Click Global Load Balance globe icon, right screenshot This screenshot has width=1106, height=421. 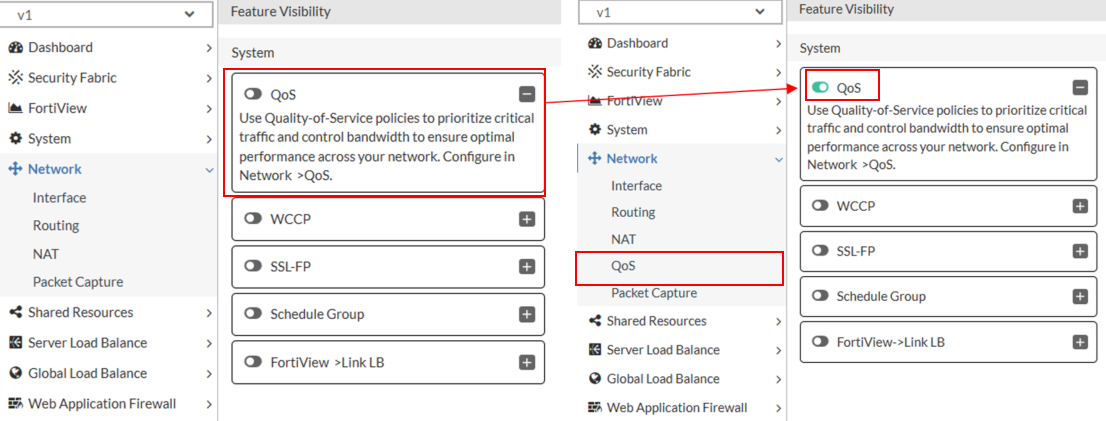pyautogui.click(x=595, y=379)
